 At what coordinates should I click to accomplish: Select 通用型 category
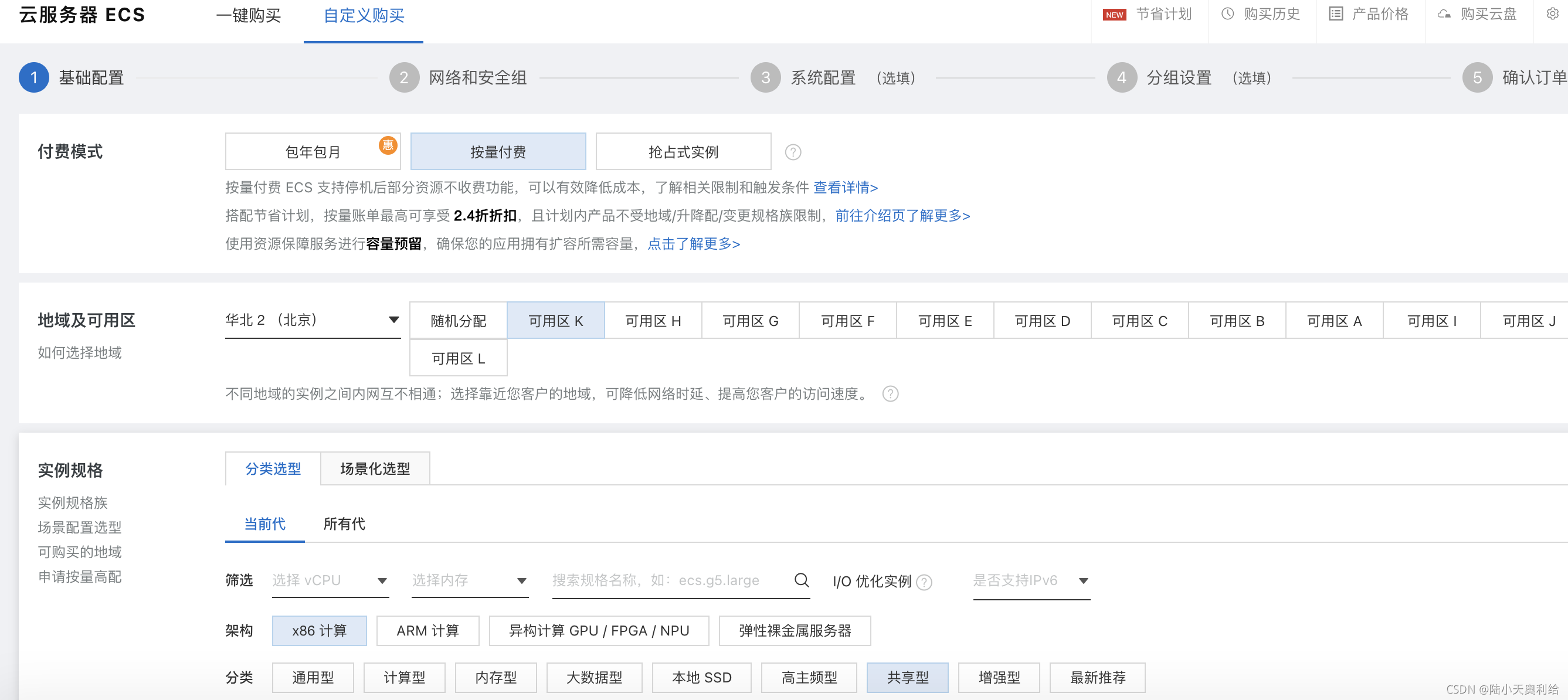313,678
